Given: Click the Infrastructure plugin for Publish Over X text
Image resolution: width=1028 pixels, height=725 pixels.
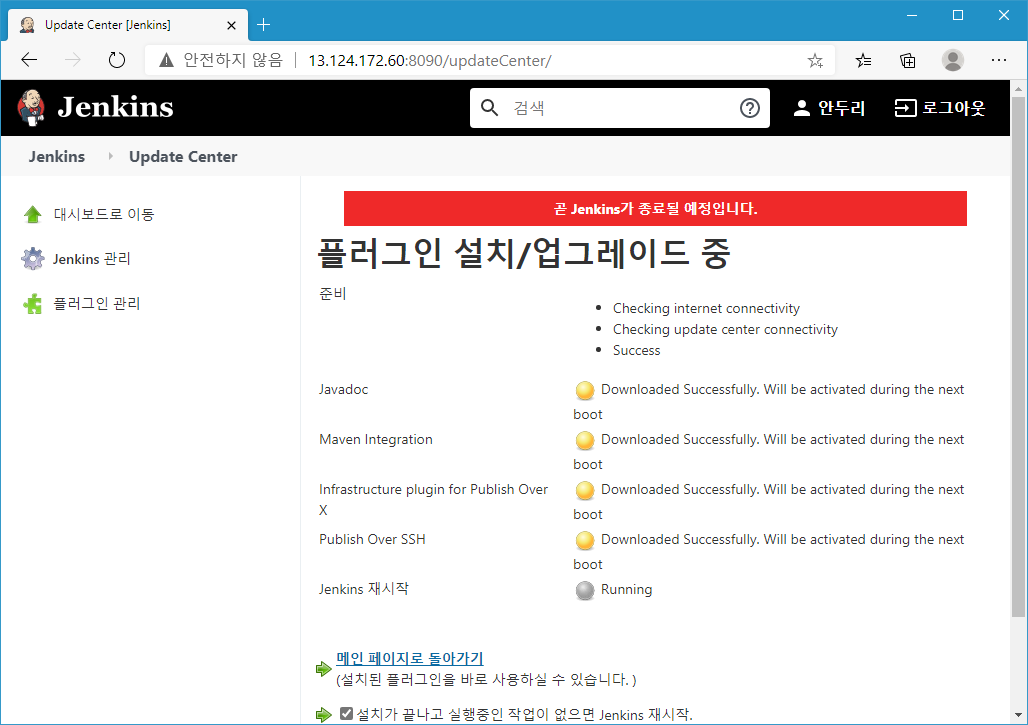Looking at the screenshot, I should (x=433, y=500).
